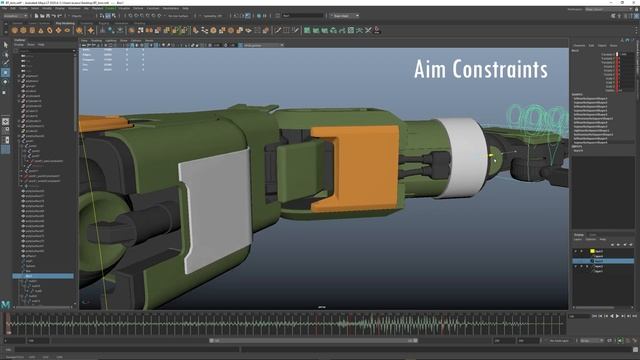Toggle visibility of the top yellow layer

[576, 251]
